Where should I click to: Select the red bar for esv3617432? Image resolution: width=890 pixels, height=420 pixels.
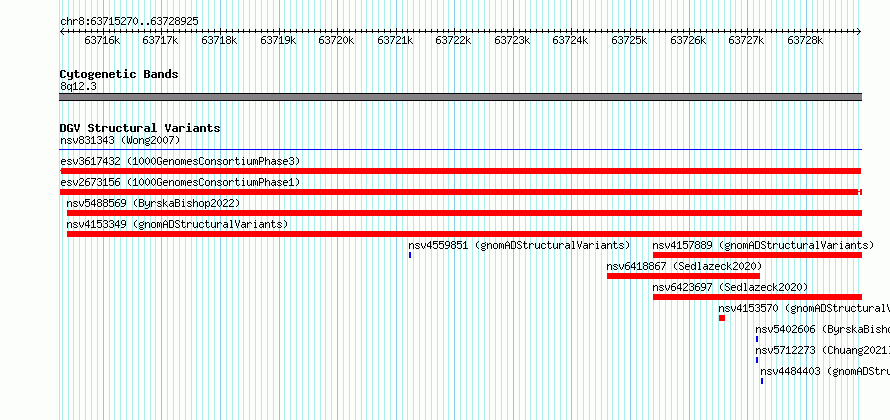tap(460, 171)
